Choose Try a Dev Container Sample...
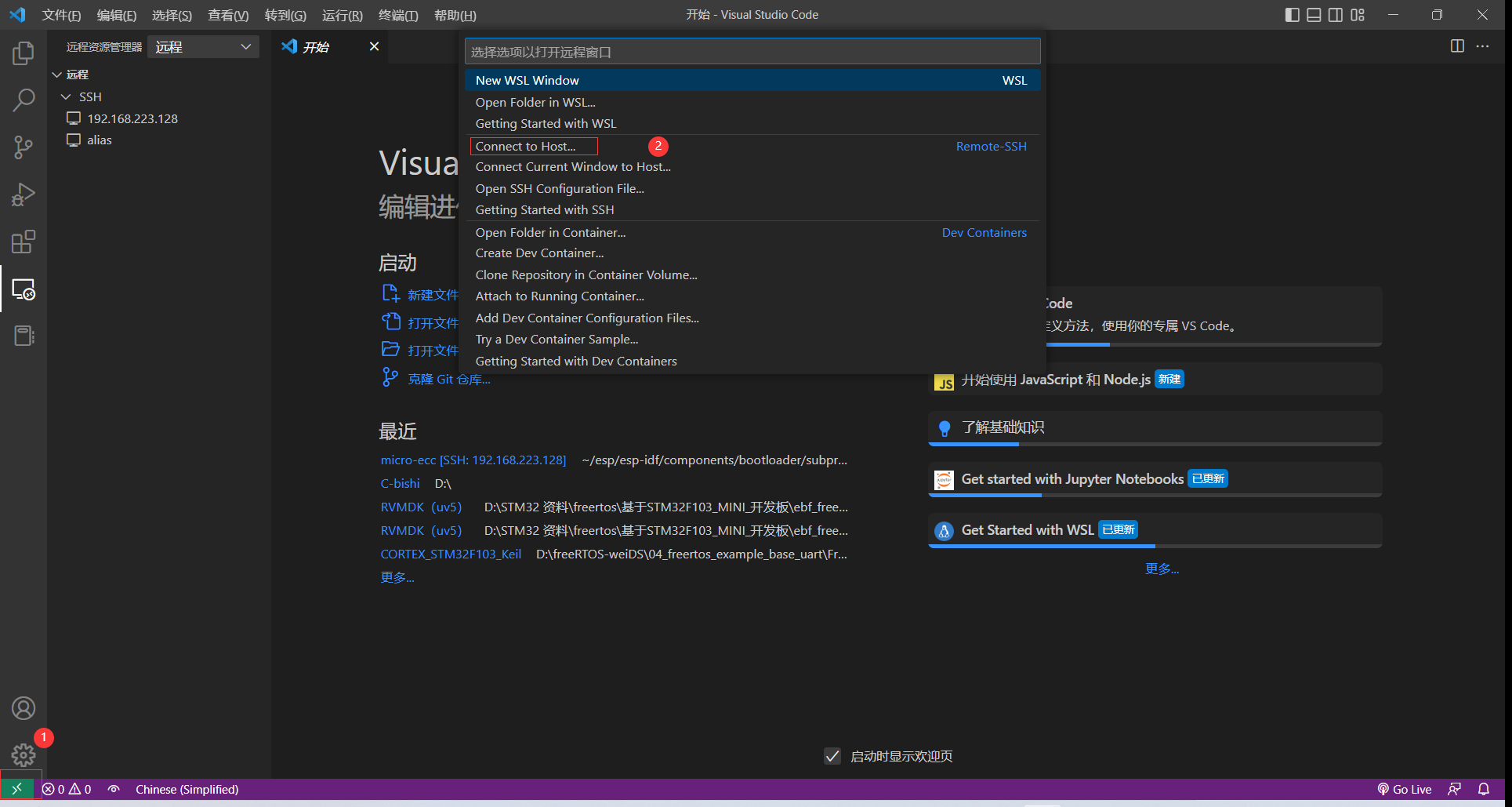Viewport: 1512px width, 807px height. click(752, 339)
